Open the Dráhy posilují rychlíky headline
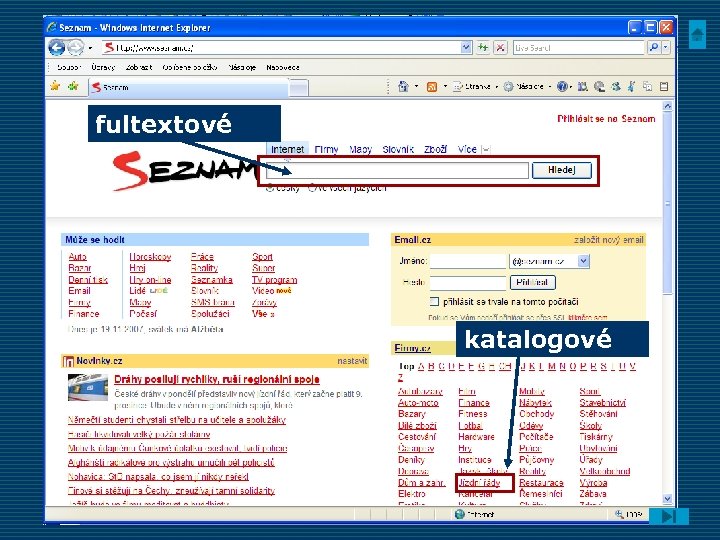Viewport: 720px width, 540px height. 216,379
